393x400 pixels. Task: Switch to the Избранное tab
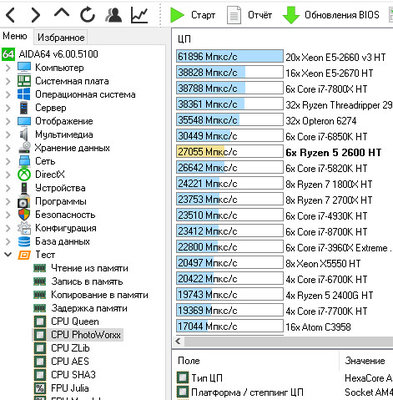(x=61, y=37)
